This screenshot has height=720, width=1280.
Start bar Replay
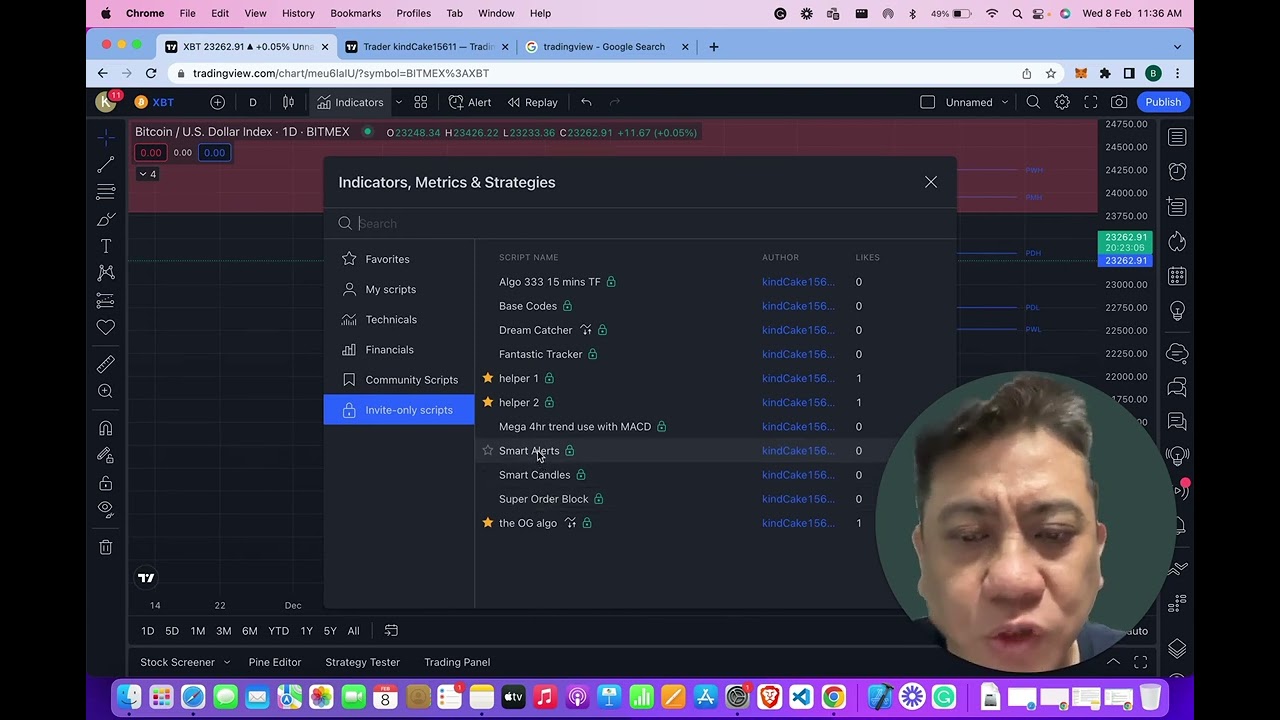coord(532,102)
